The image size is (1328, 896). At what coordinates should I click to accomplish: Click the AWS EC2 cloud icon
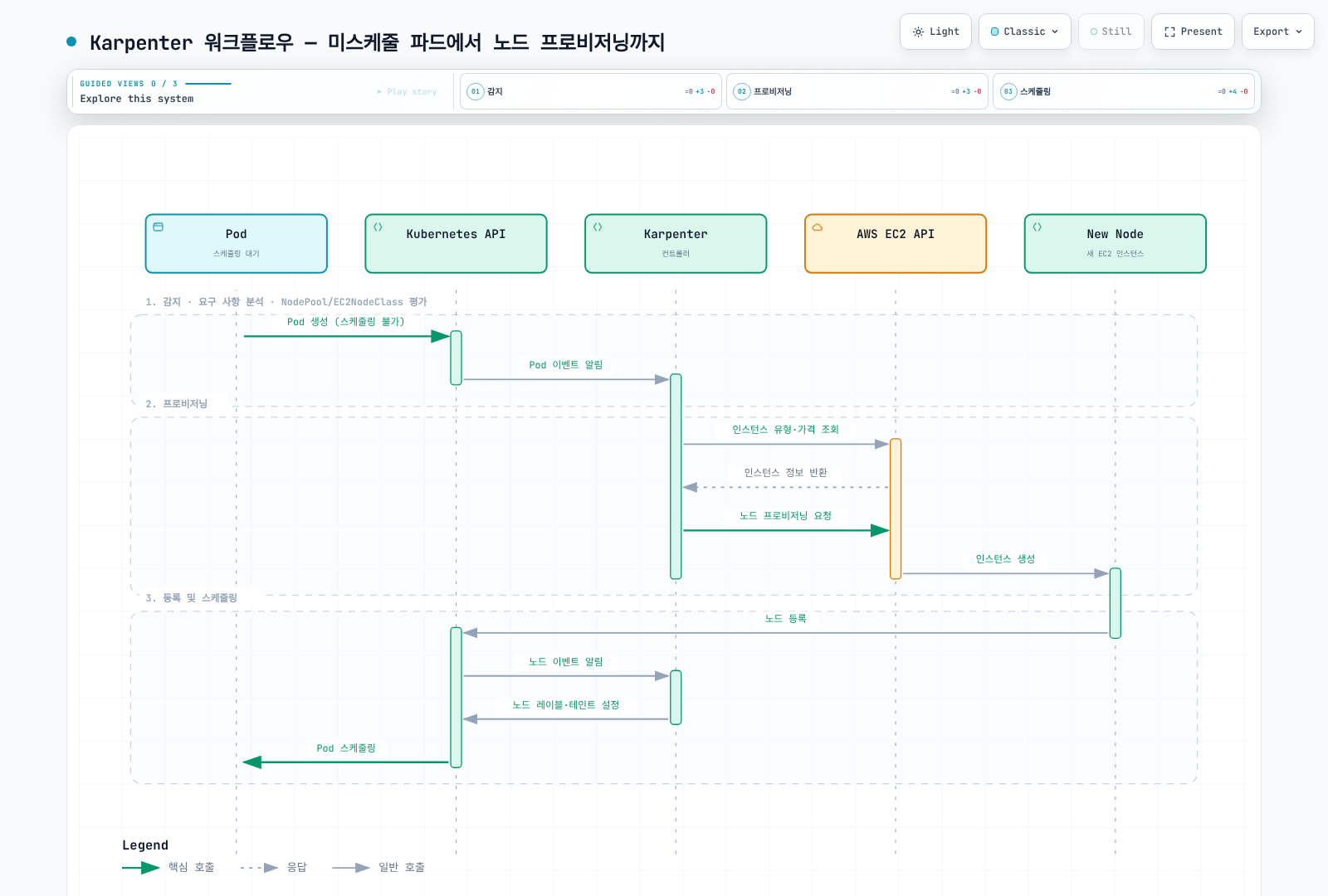coord(818,226)
